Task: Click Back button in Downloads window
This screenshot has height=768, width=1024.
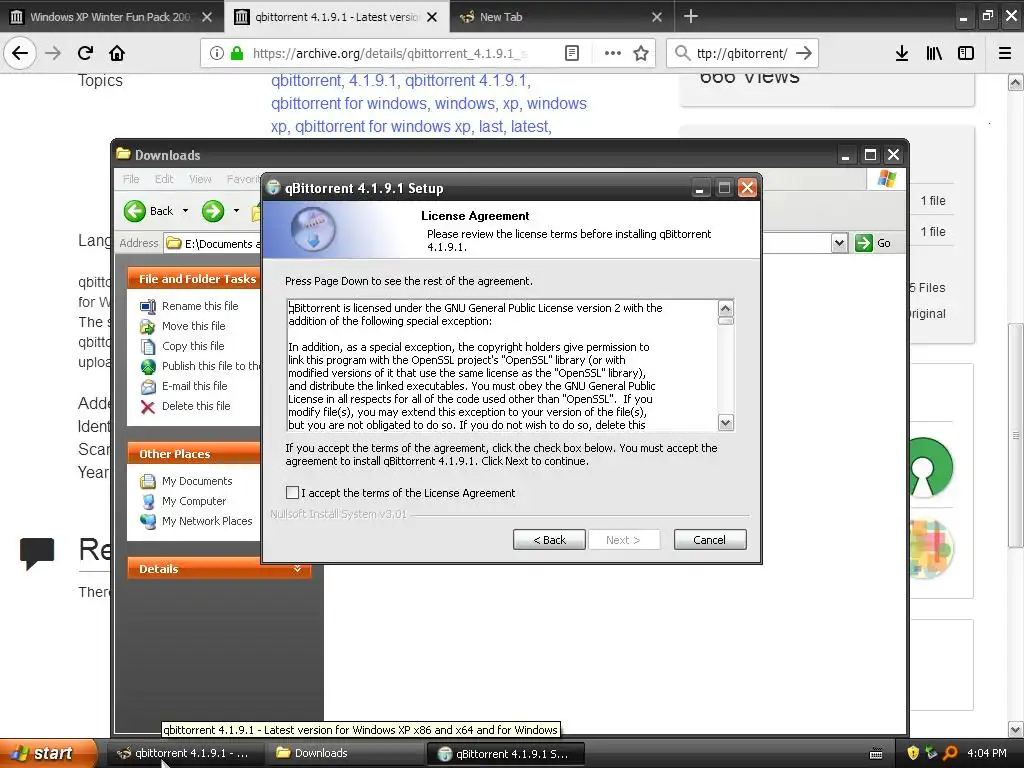Action: point(150,210)
